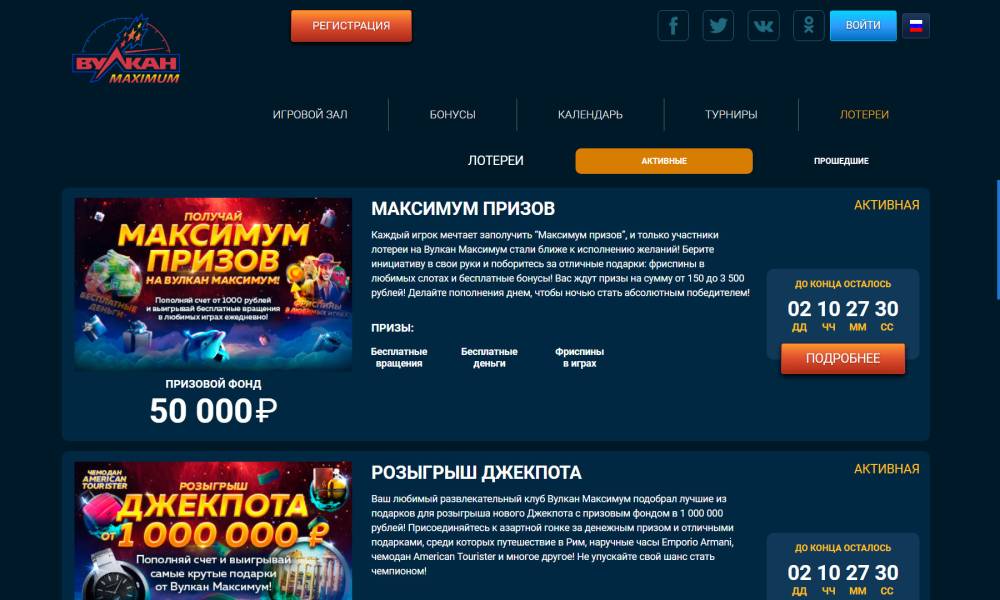Open the БОНУСЫ menu item
The height and width of the screenshot is (600, 1000).
point(452,115)
